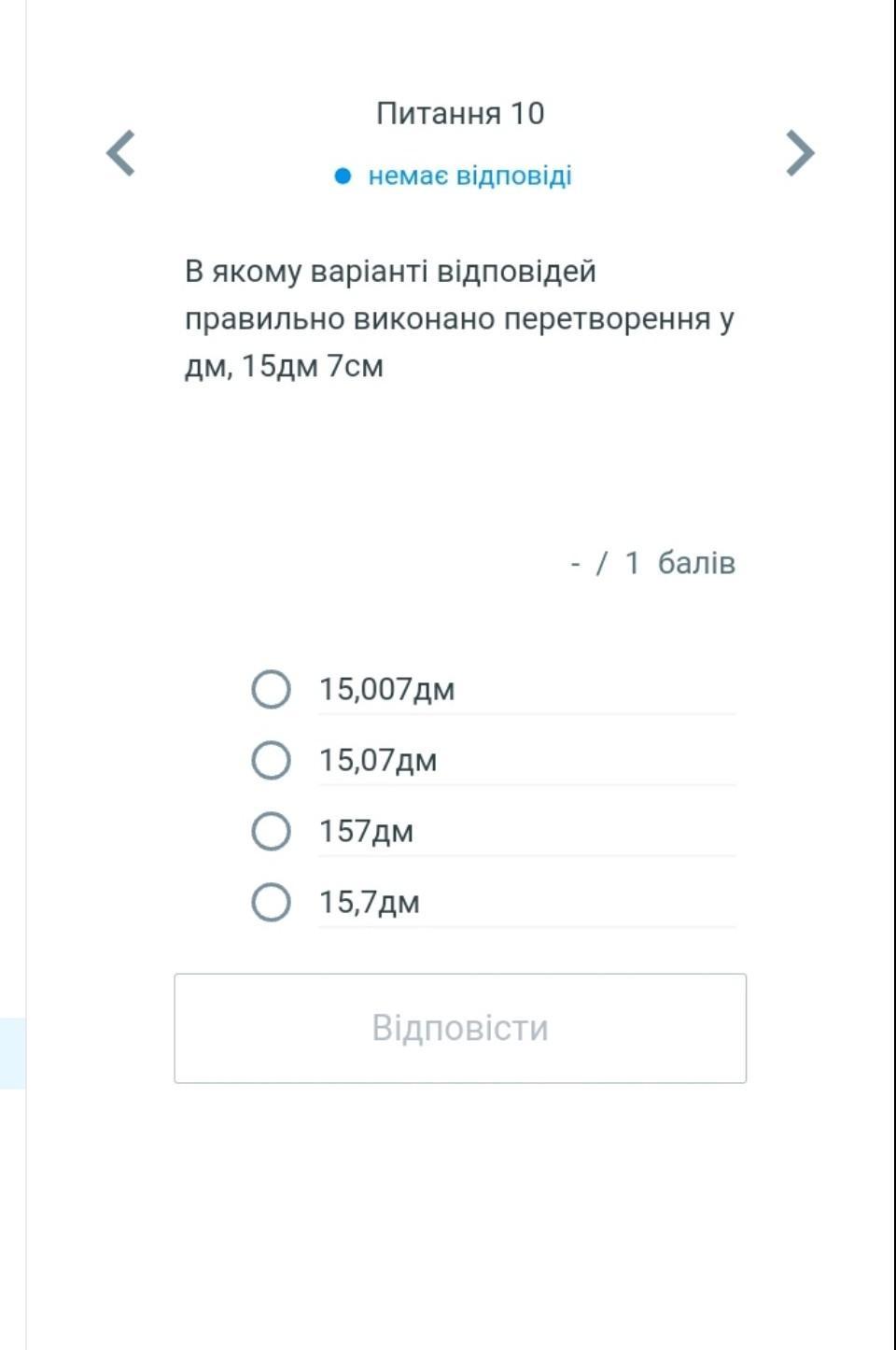This screenshot has width=896, height=1350.
Task: Click the score dash before the slash
Action: coord(575,564)
